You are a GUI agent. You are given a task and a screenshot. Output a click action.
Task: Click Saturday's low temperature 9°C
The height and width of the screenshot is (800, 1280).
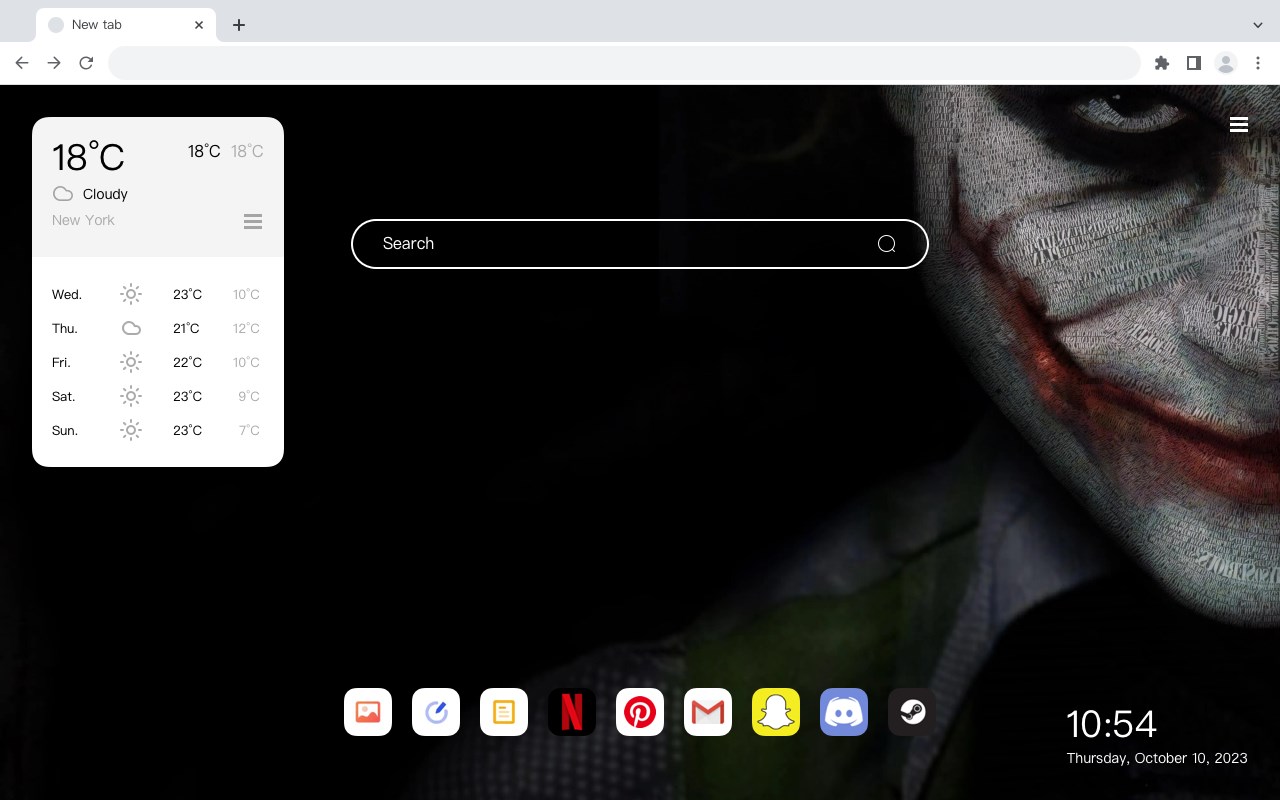click(x=249, y=396)
